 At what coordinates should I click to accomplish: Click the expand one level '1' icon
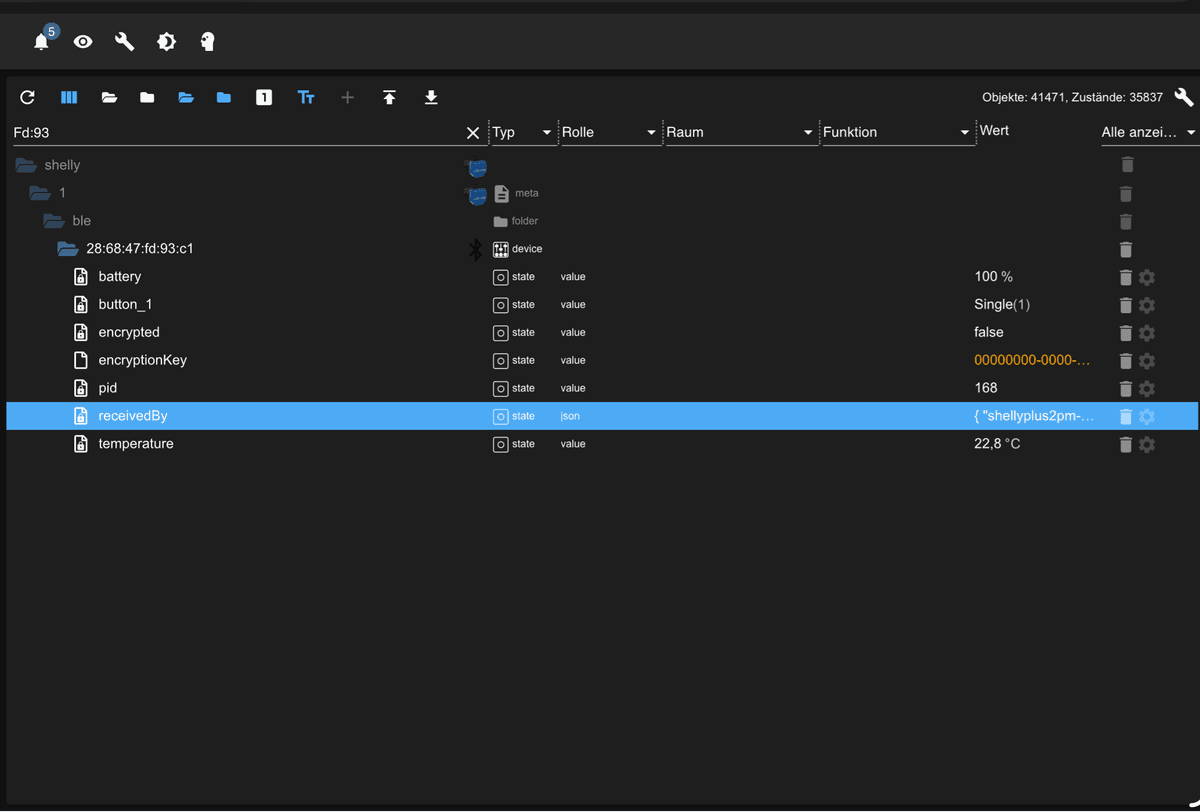point(264,97)
